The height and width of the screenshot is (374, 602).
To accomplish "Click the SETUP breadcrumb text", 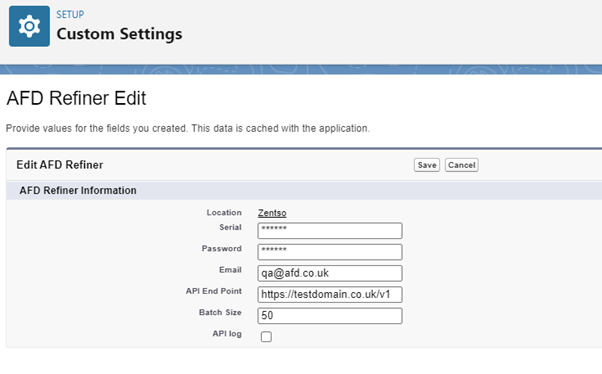I will pyautogui.click(x=70, y=15).
